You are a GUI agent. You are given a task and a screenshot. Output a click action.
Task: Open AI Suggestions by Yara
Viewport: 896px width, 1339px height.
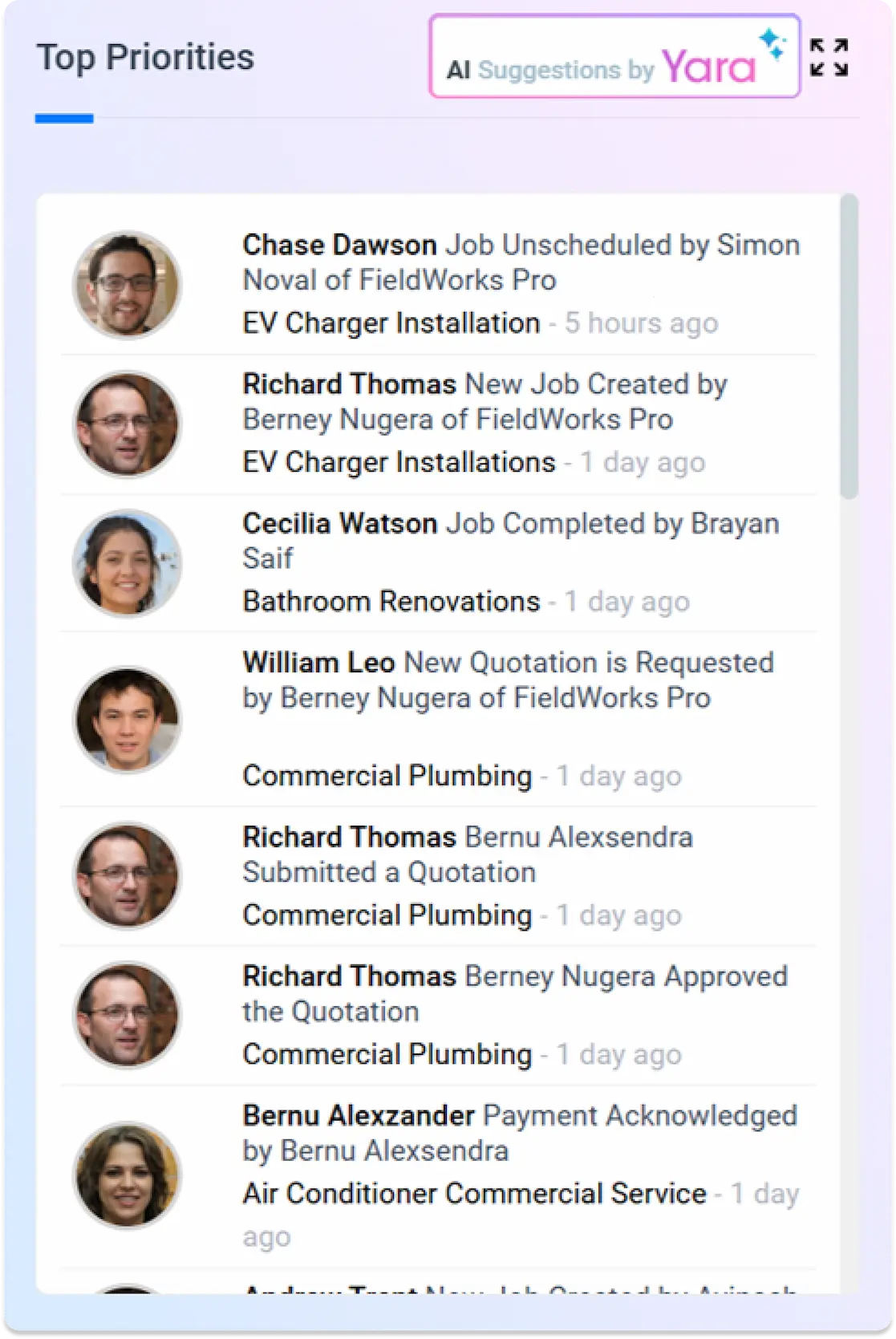tap(614, 56)
